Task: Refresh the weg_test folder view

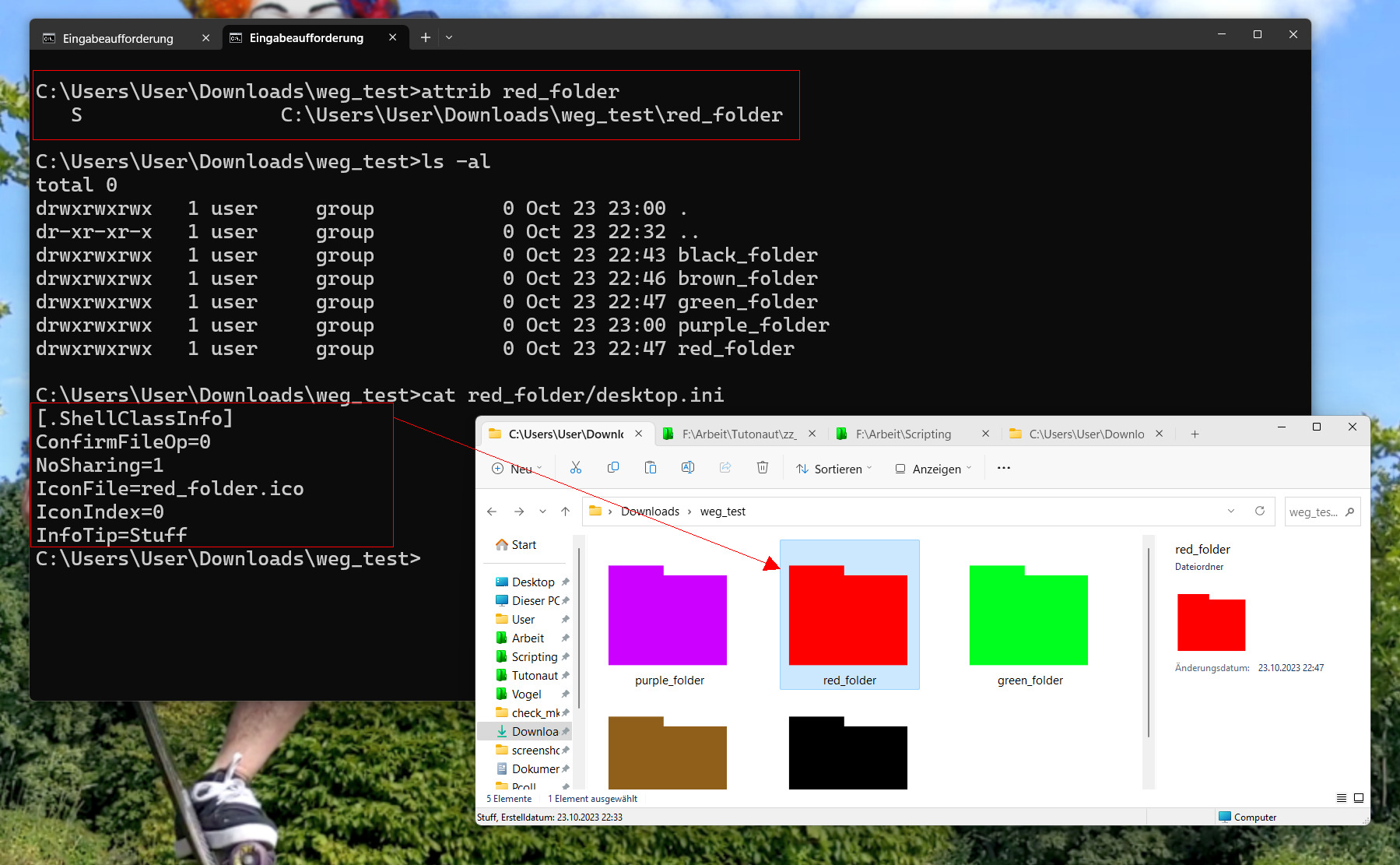Action: click(x=1260, y=512)
